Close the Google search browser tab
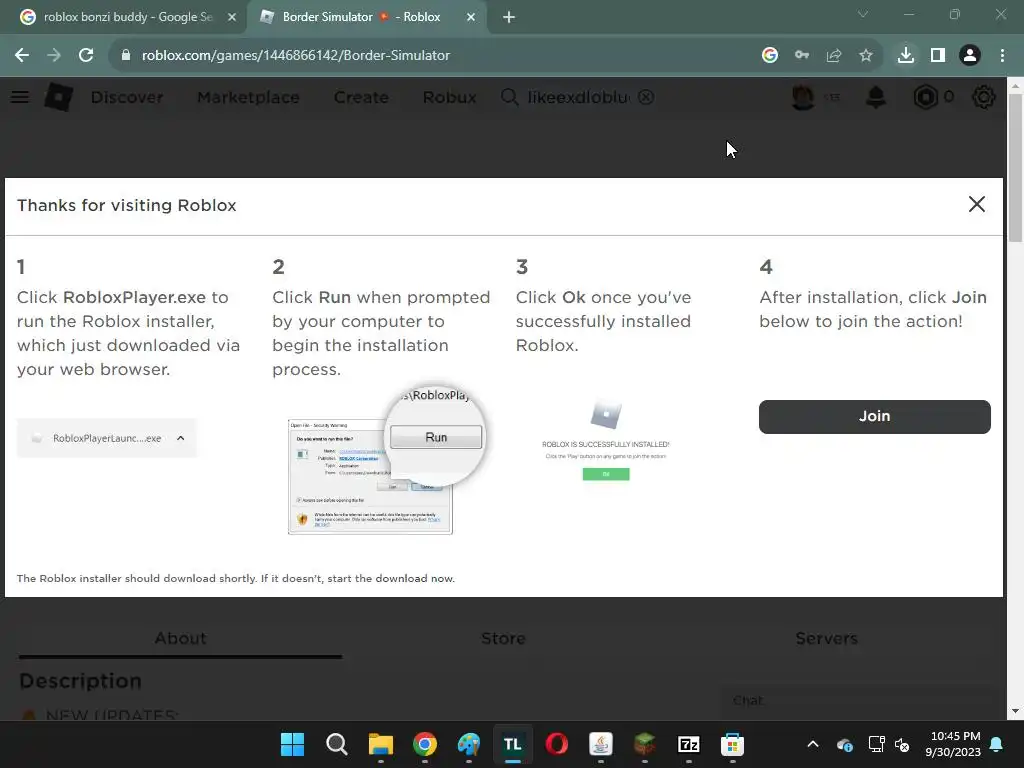This screenshot has height=768, width=1024. 231,17
